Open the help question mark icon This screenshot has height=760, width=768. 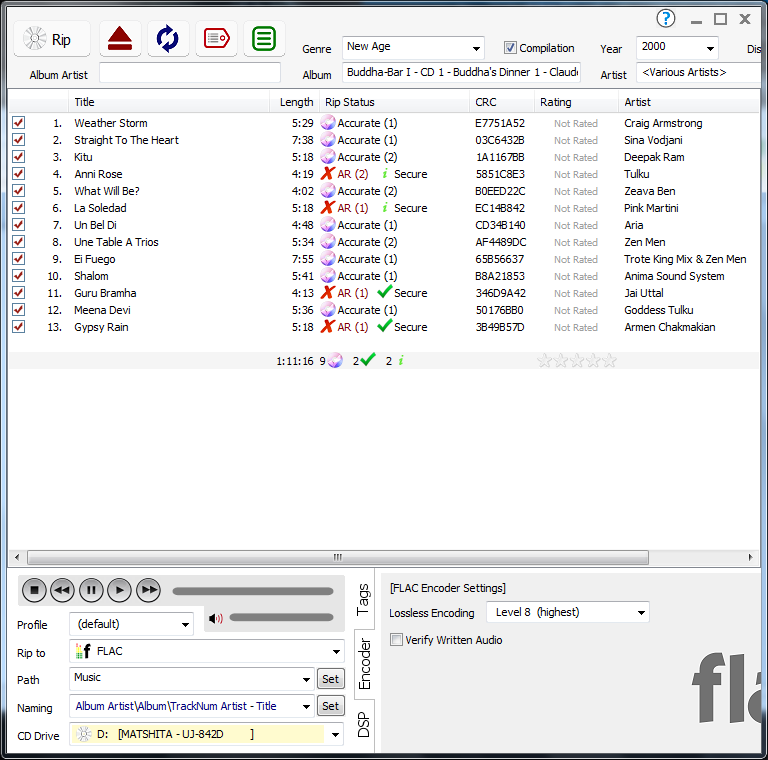[666, 19]
